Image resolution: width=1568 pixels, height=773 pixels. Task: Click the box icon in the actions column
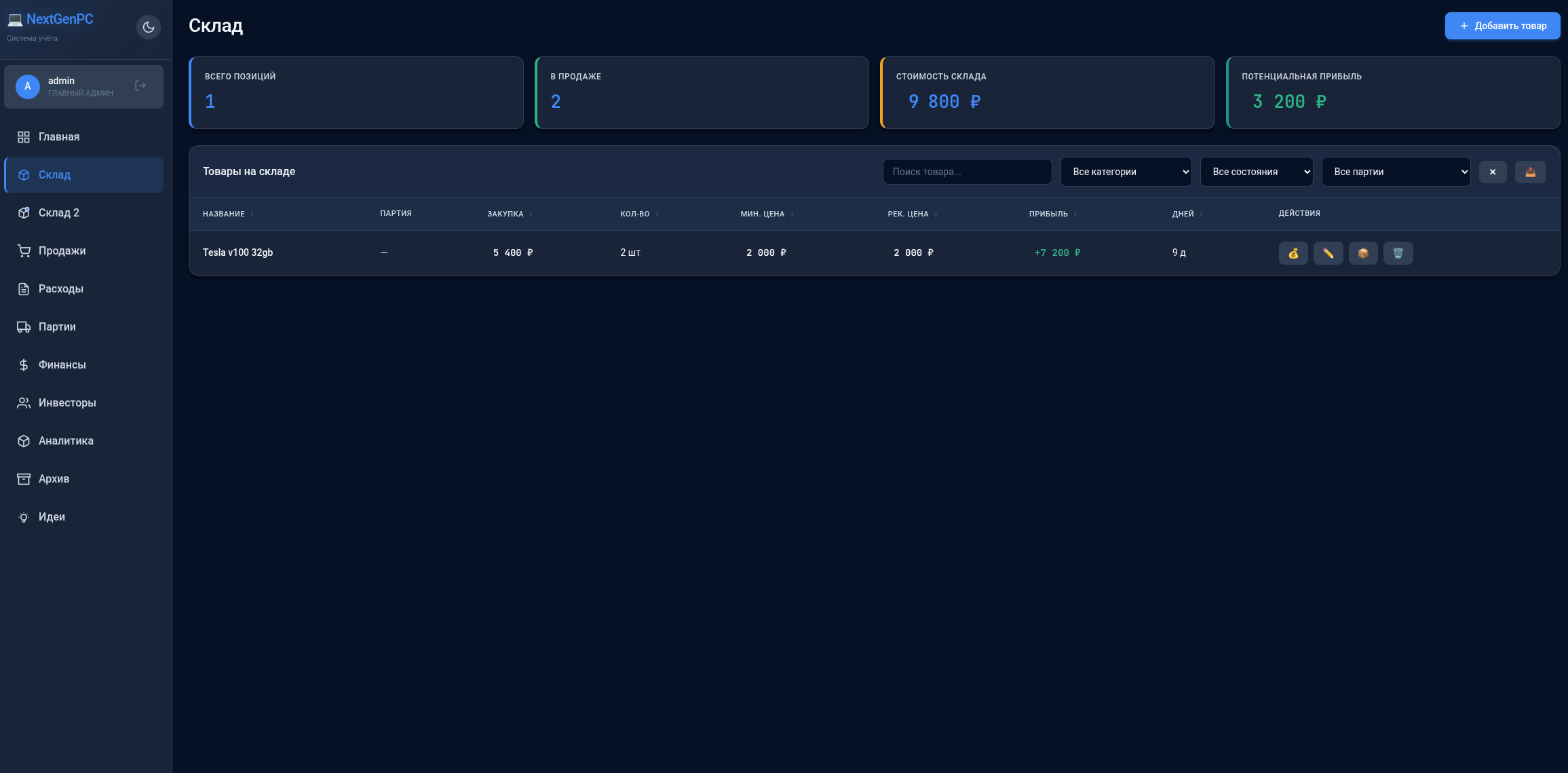1363,253
